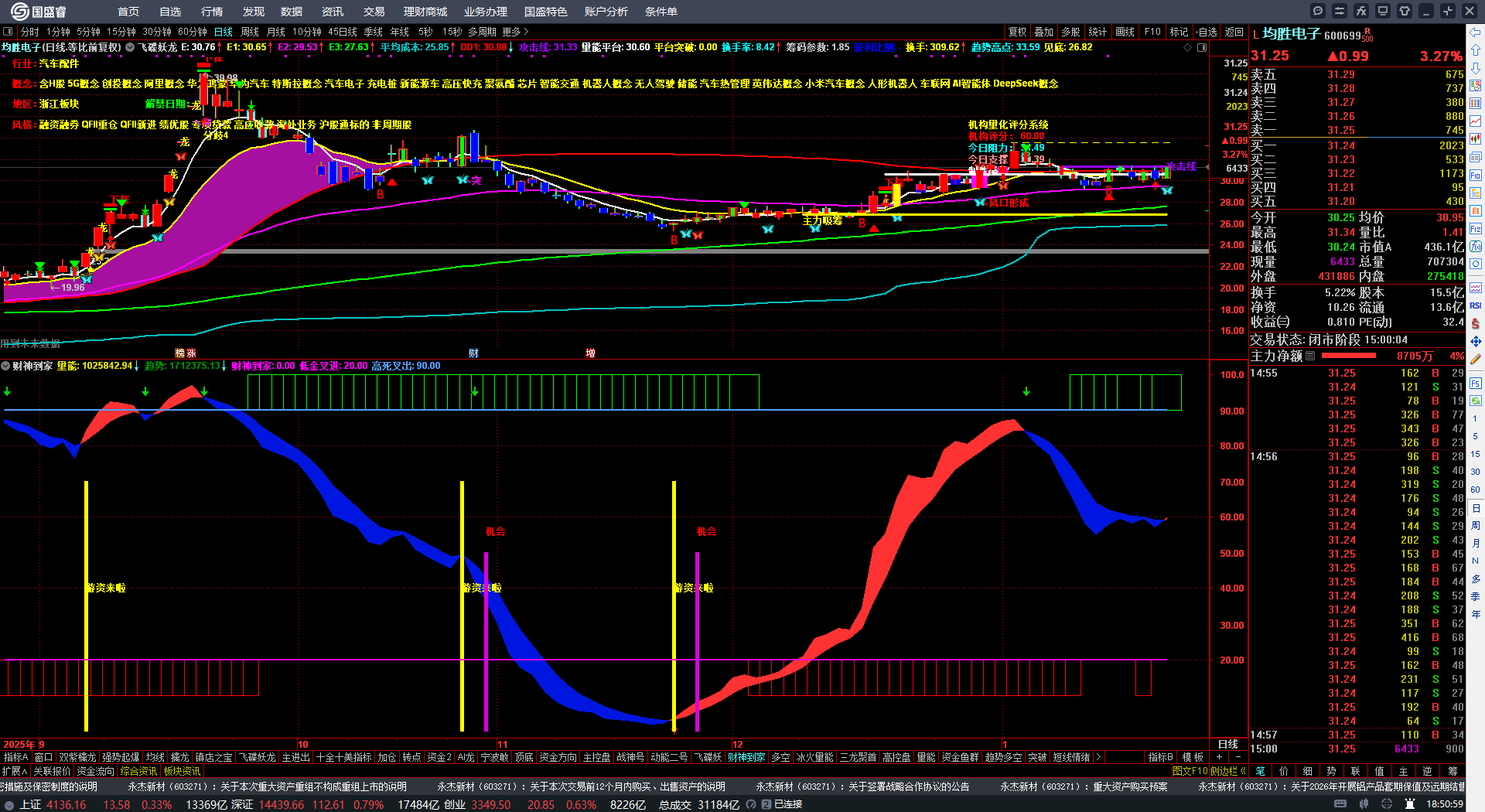Click the F10 info icon in right sidebar

[x=1476, y=175]
